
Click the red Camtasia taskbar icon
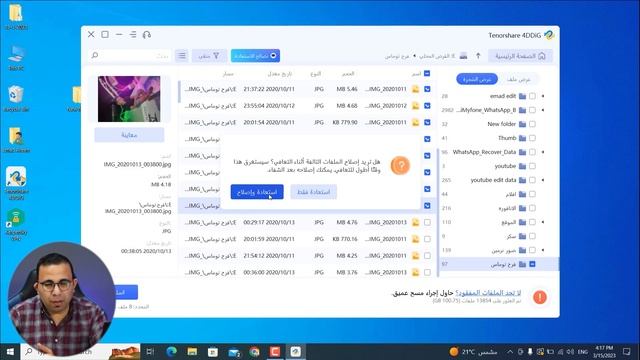275,351
